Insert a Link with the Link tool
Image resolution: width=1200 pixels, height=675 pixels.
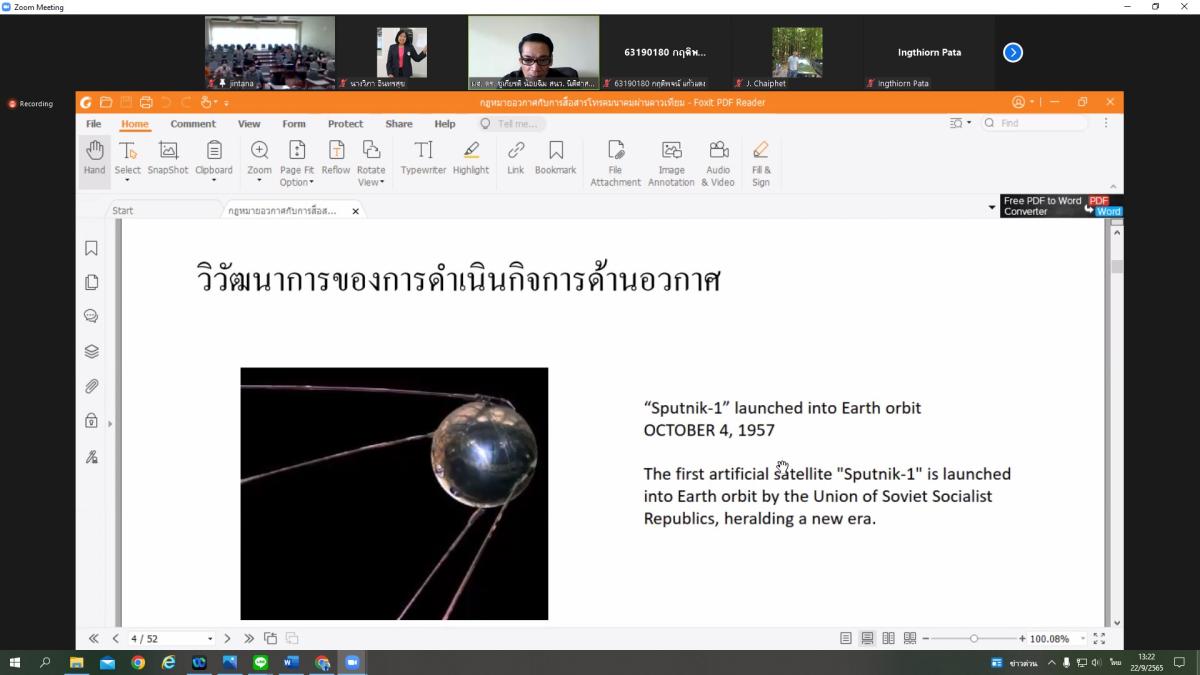pos(515,158)
